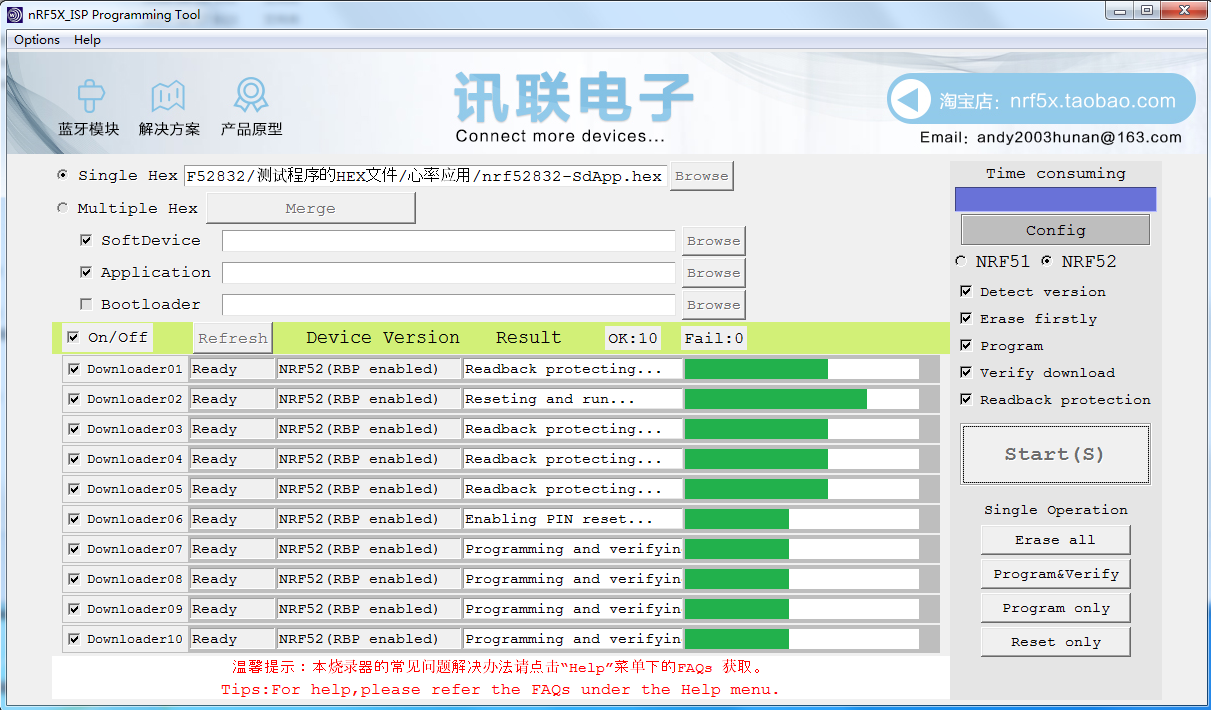Open the Help menu

coord(88,40)
